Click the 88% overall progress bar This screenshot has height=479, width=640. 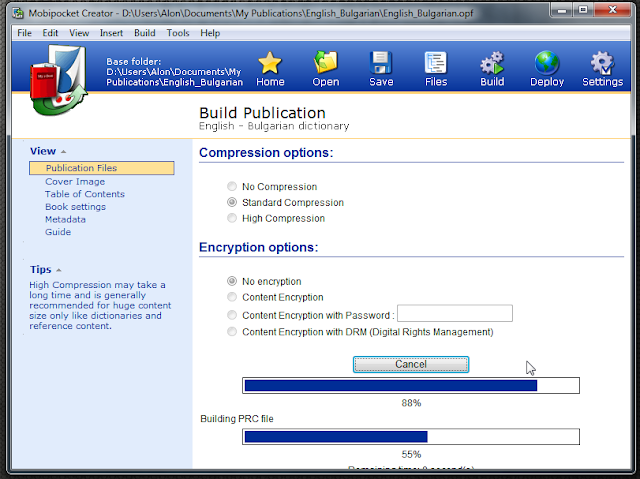point(411,386)
